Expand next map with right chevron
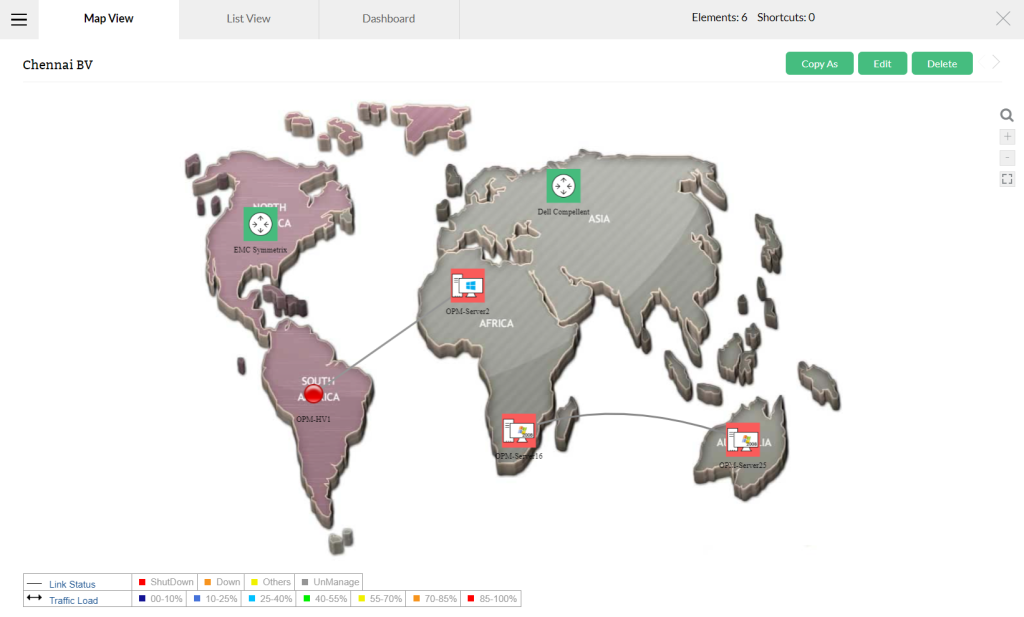The height and width of the screenshot is (617, 1024). [996, 63]
